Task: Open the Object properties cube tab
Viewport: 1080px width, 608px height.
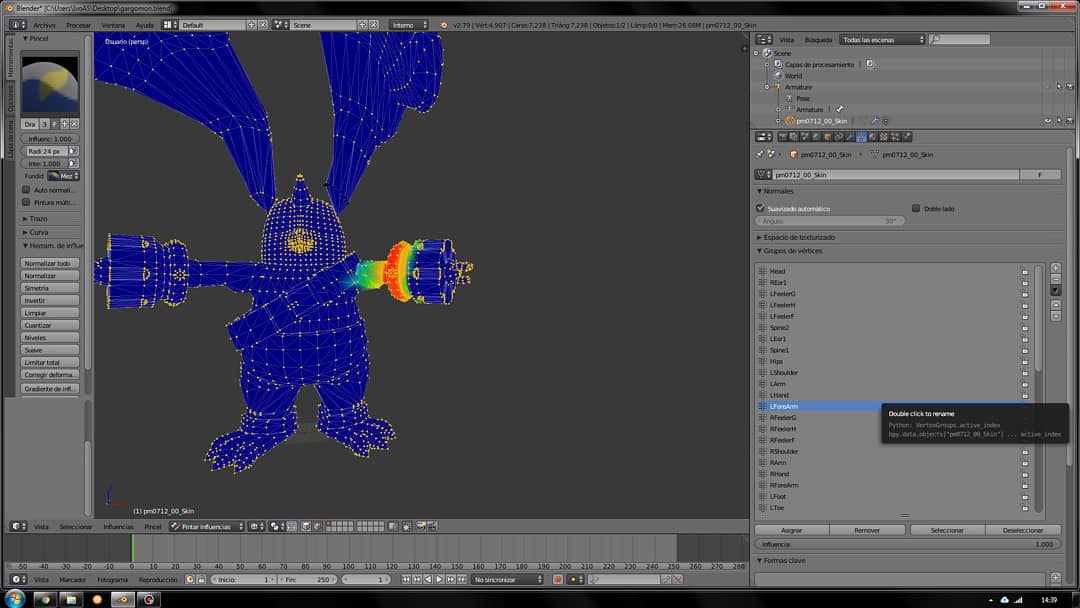Action: pos(827,137)
